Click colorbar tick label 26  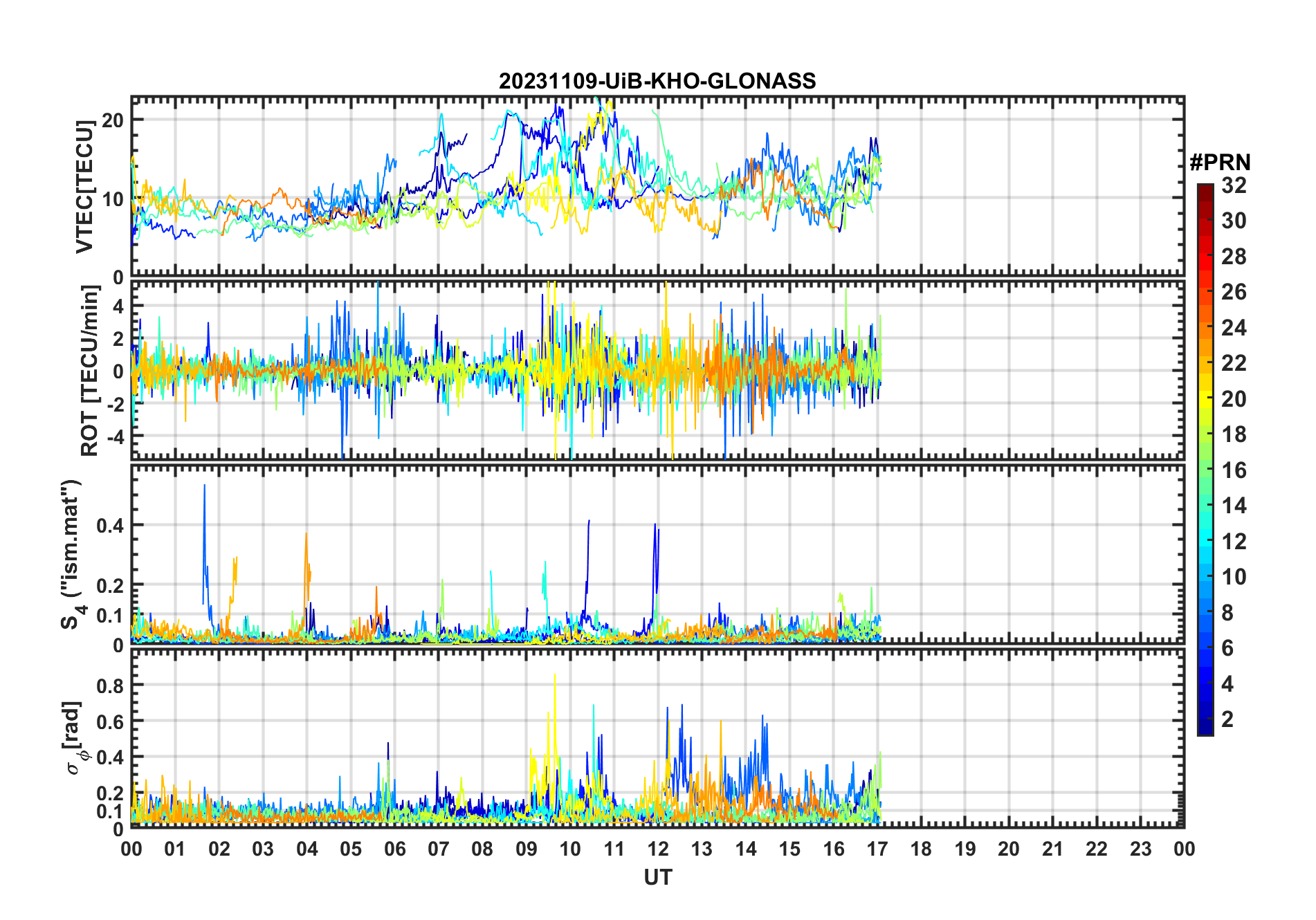click(x=1234, y=292)
